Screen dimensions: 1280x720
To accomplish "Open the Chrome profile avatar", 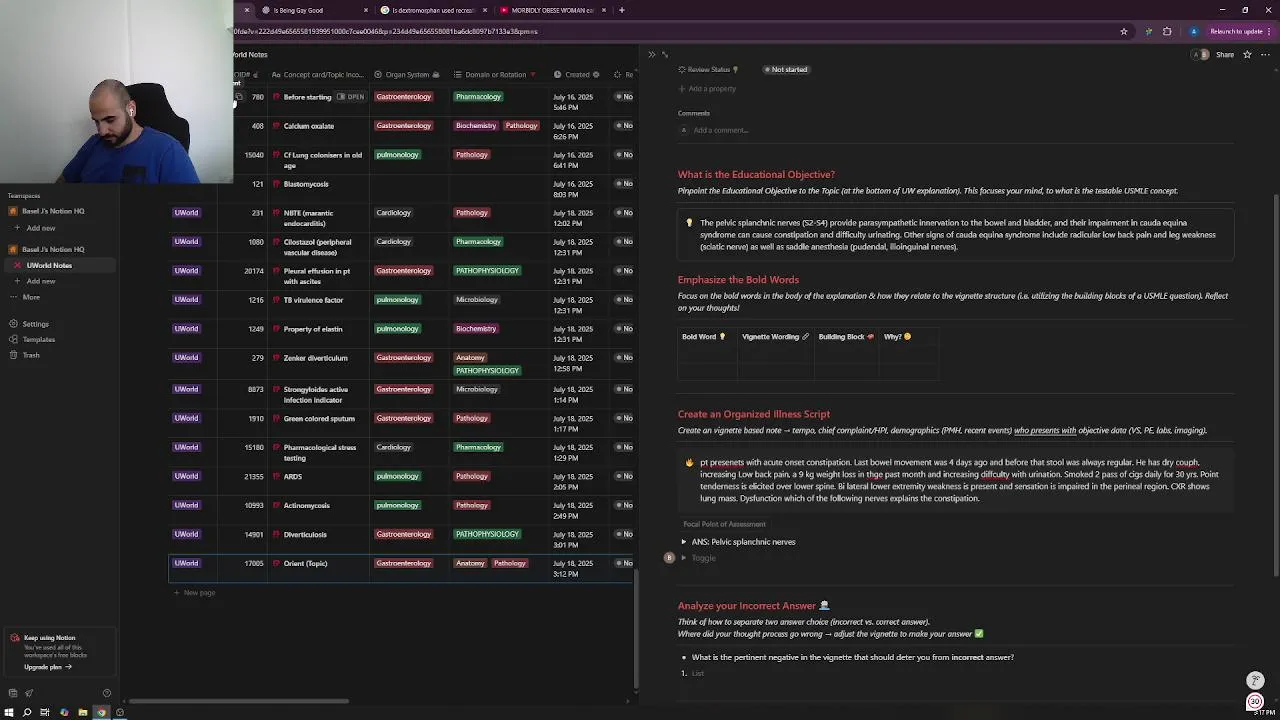I will point(1193,31).
